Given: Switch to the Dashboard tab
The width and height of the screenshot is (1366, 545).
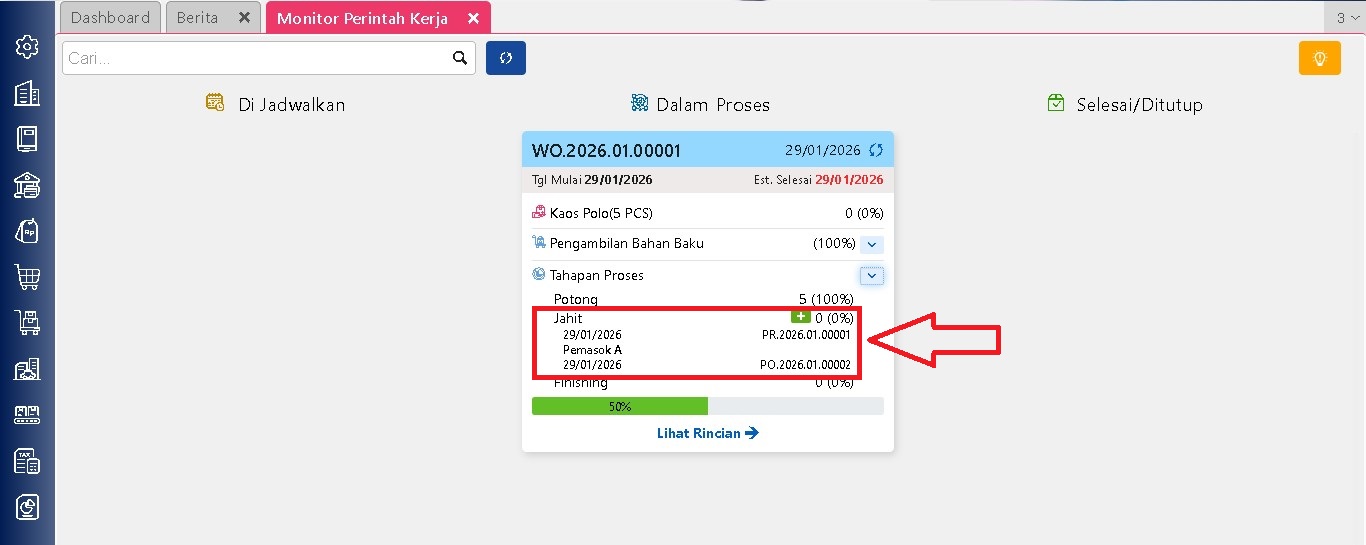Looking at the screenshot, I should pyautogui.click(x=110, y=18).
